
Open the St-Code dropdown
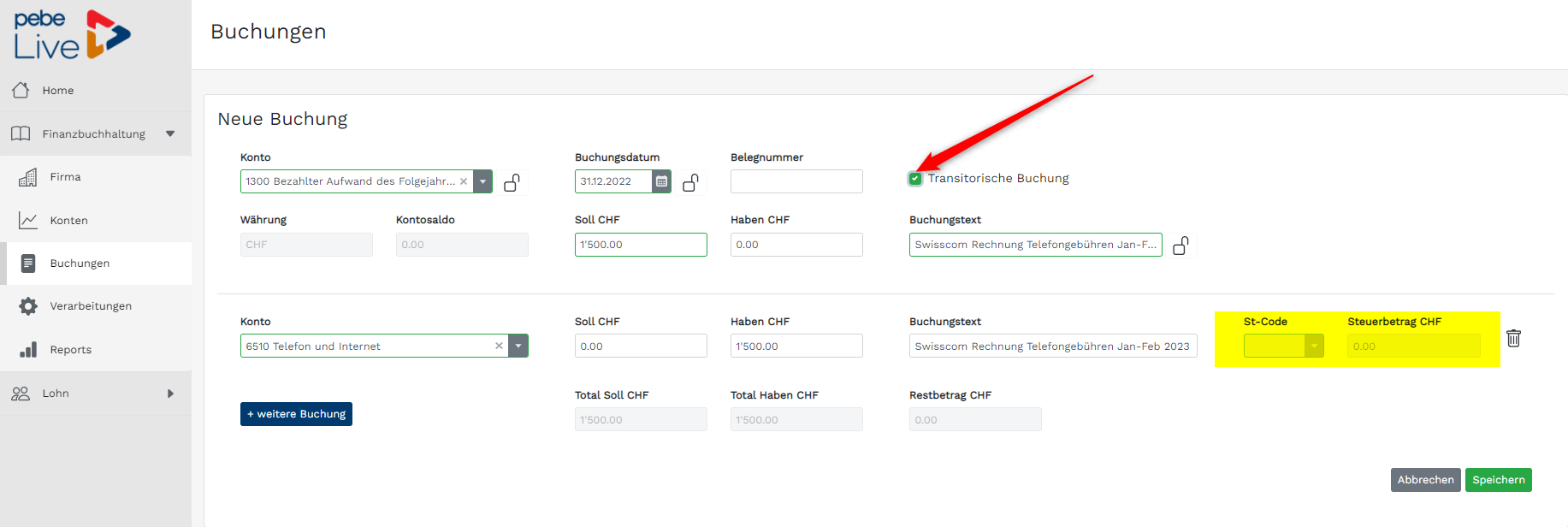1313,346
